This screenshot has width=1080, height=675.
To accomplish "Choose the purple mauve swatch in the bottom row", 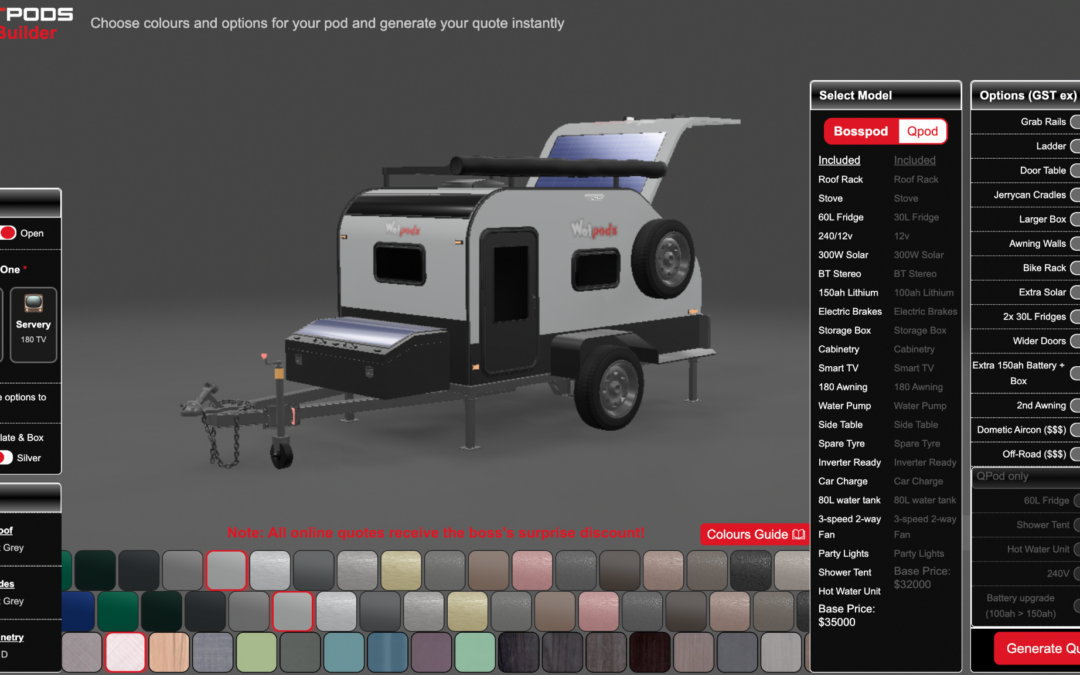I will pyautogui.click(x=431, y=652).
